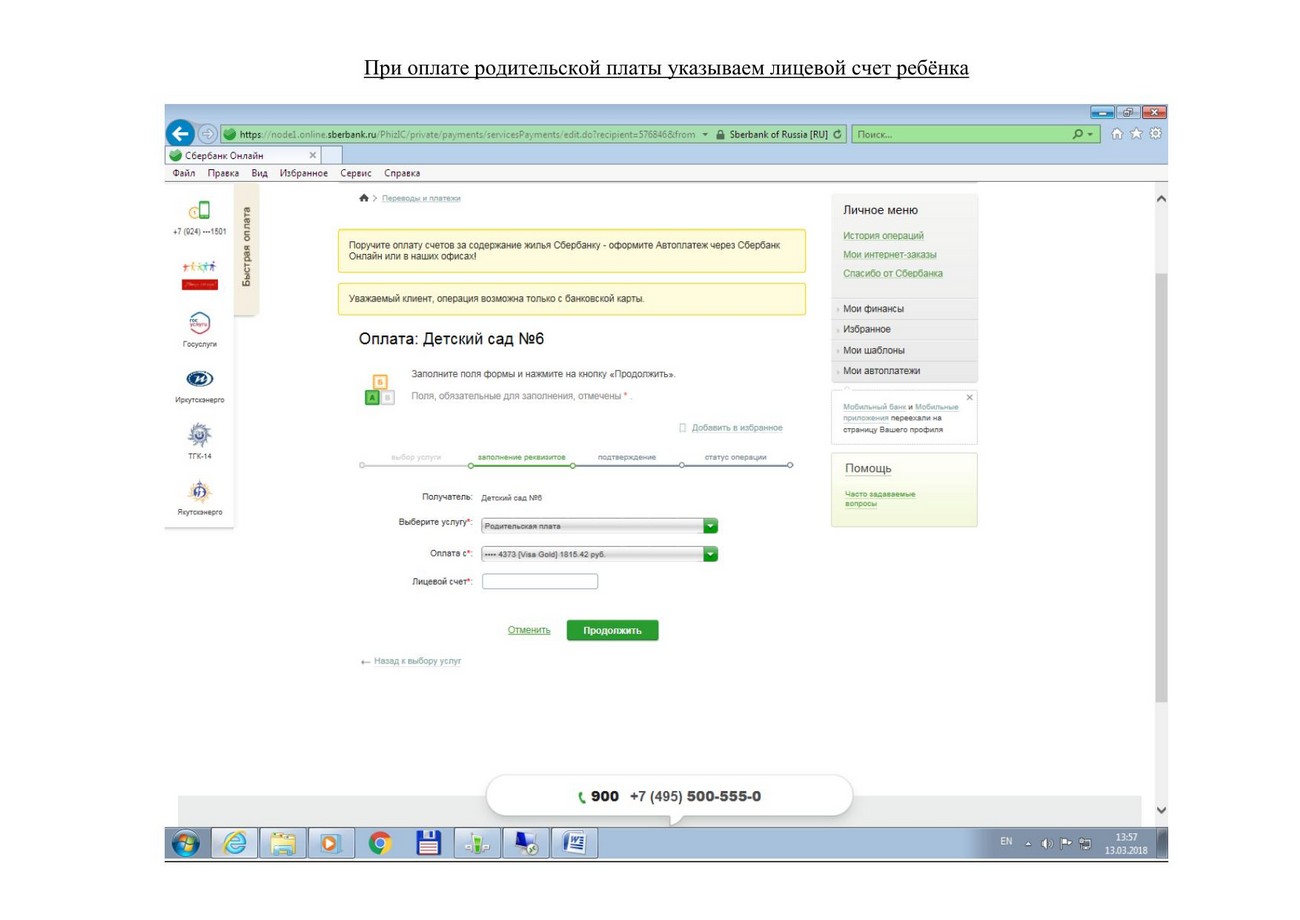The image size is (1300, 920).
Task: Click Добавить в избранное link
Action: point(737,427)
